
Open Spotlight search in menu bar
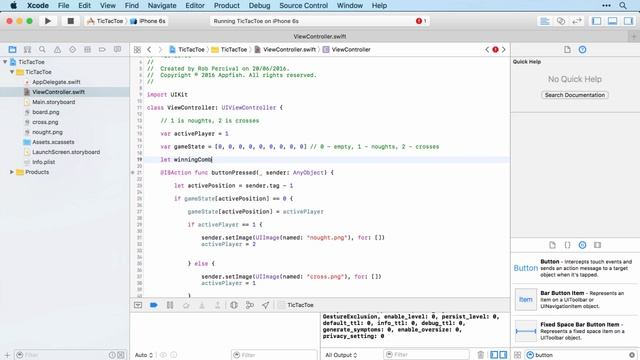[622, 5]
